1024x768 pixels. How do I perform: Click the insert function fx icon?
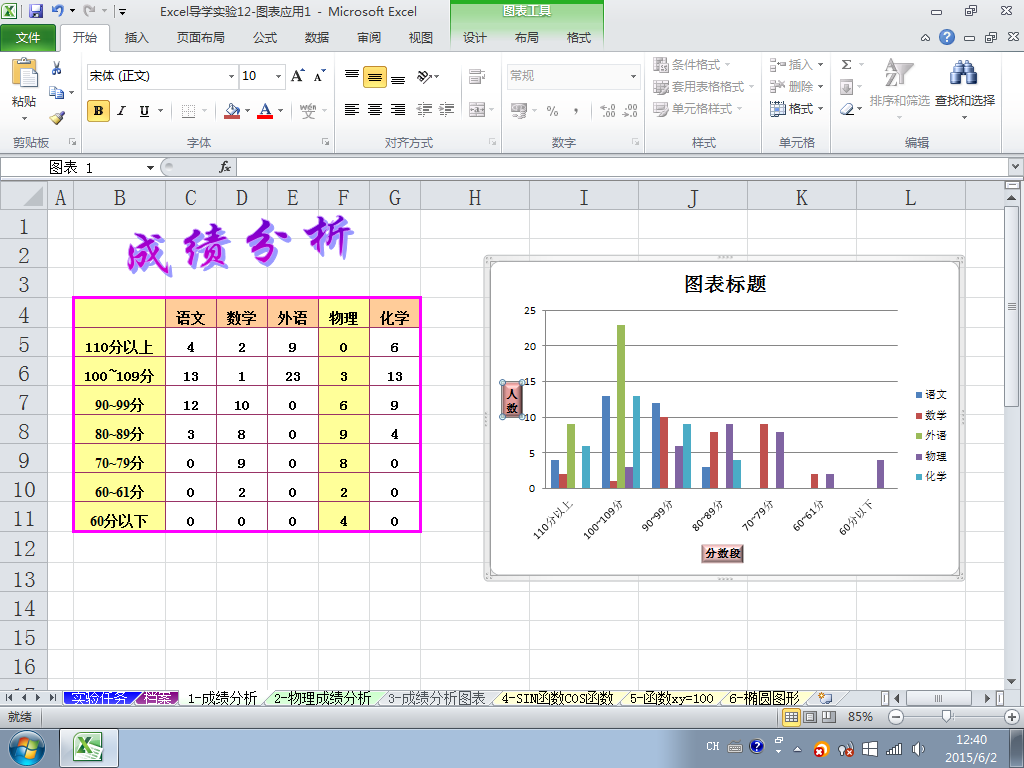225,167
